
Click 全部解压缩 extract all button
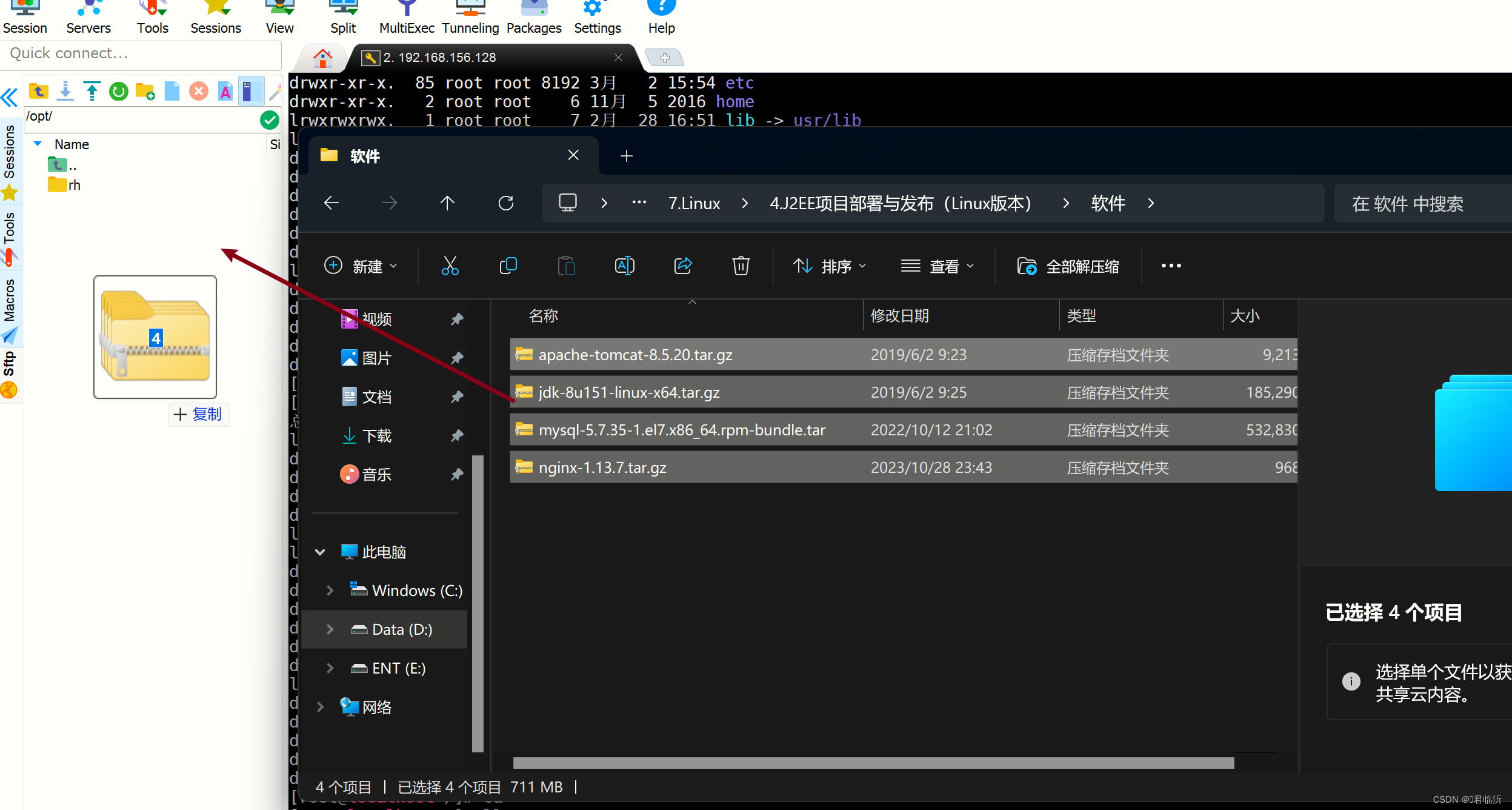pyautogui.click(x=1068, y=266)
